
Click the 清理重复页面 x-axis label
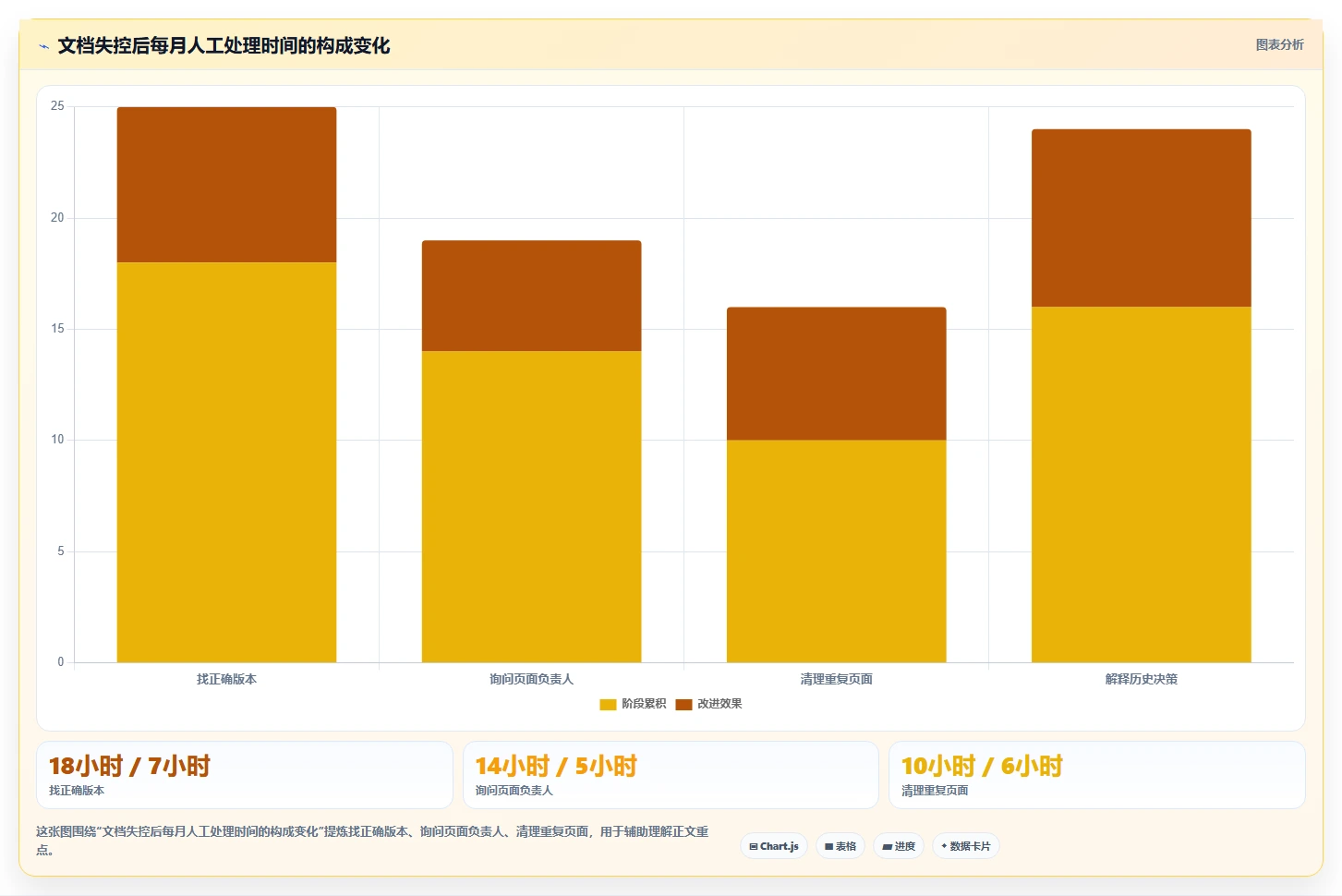click(x=836, y=679)
